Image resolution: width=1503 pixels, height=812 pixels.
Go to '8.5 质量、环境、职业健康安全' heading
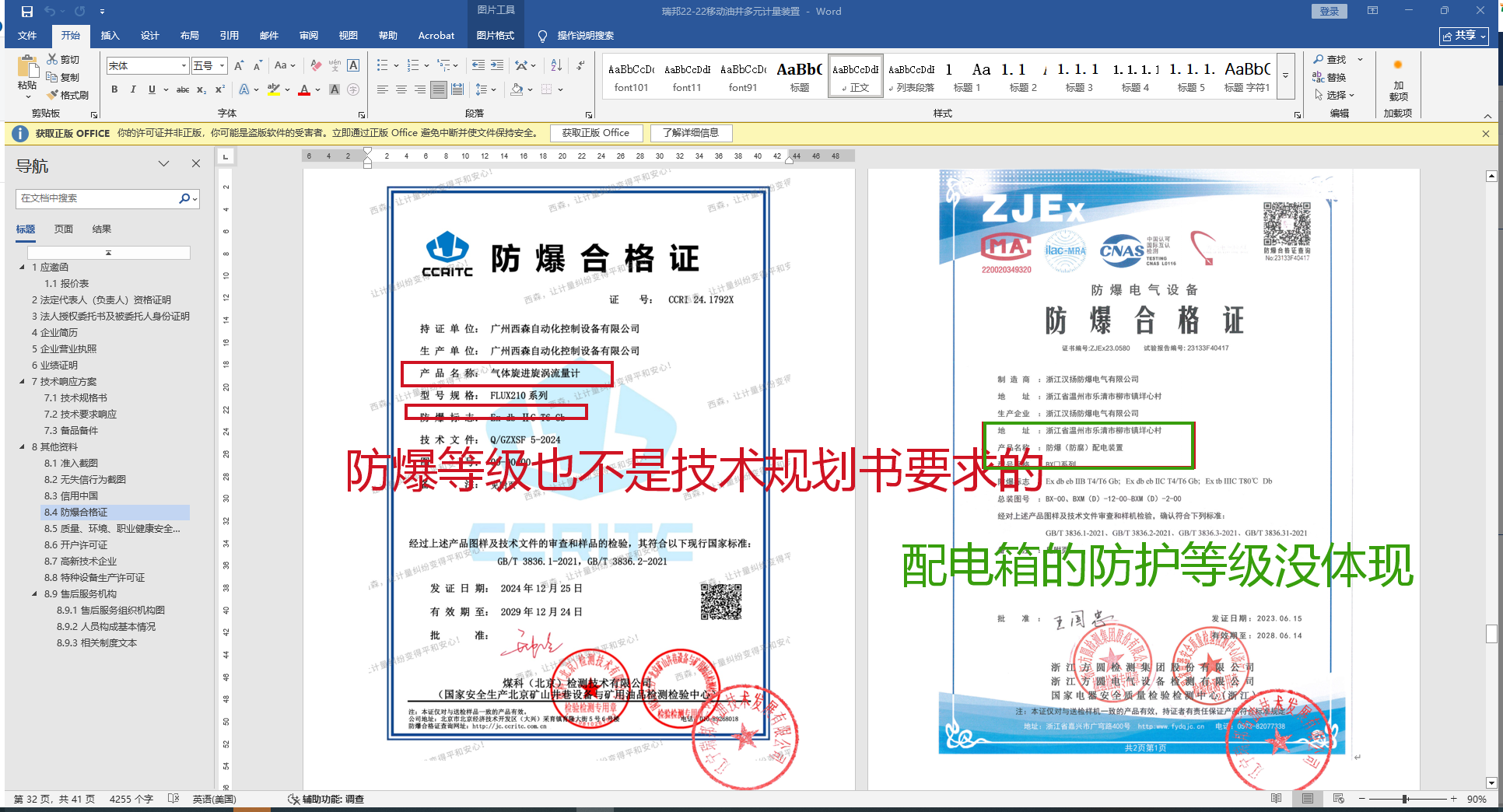click(x=112, y=529)
